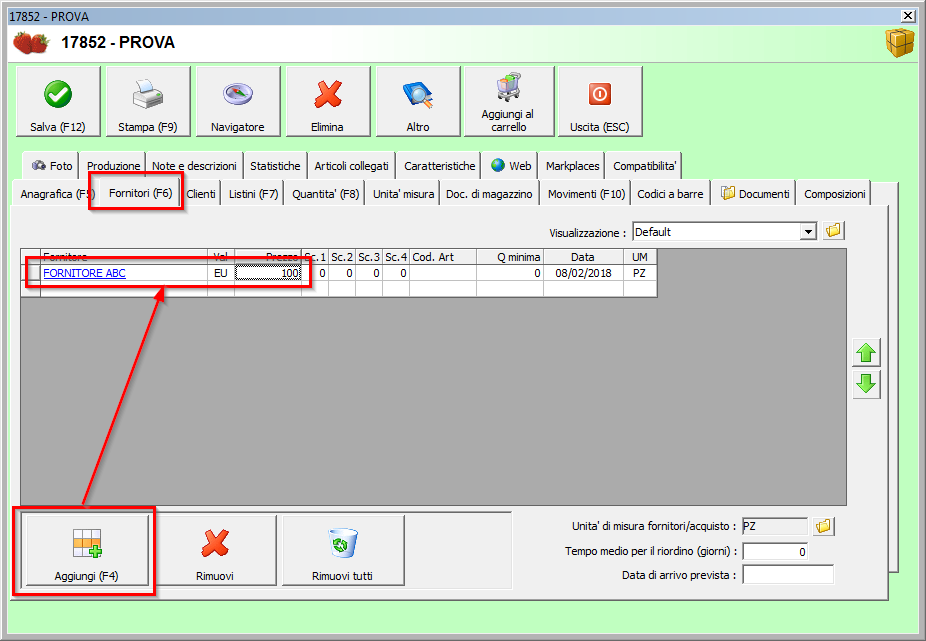
Task: Click the Uscita (ESC) exit button
Action: click(600, 102)
